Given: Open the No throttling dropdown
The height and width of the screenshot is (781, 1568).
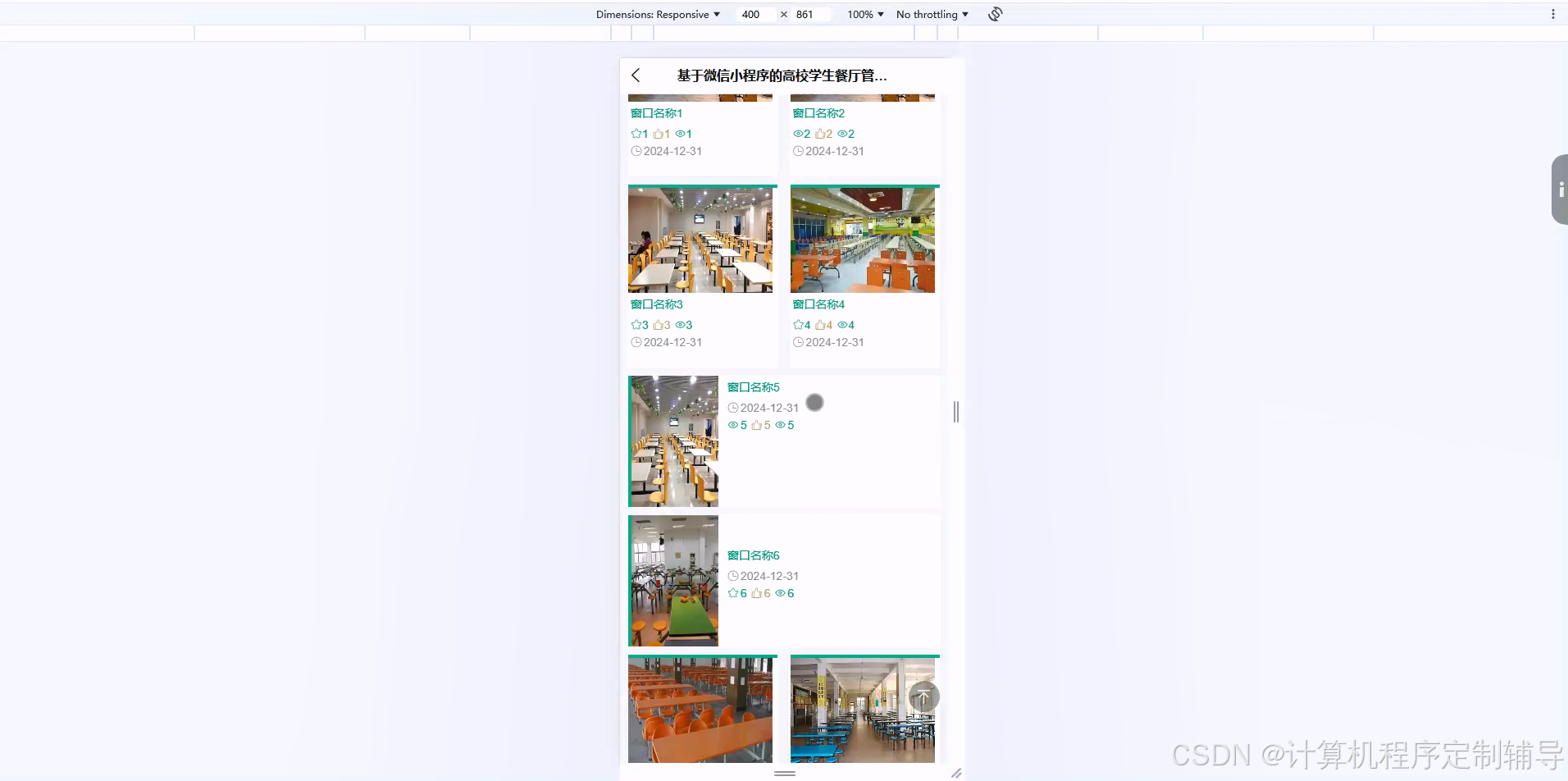Looking at the screenshot, I should tap(931, 14).
